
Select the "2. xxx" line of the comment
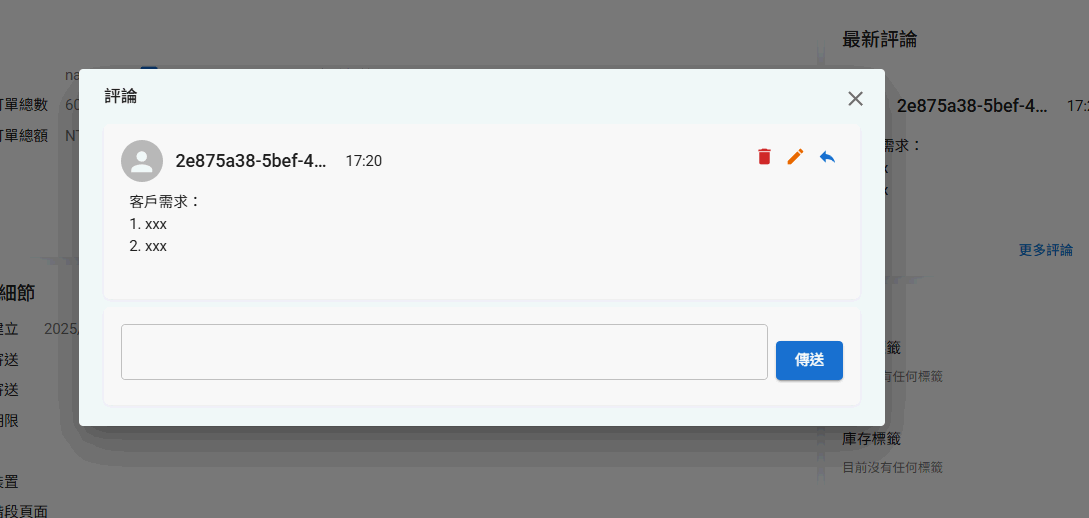(x=148, y=246)
